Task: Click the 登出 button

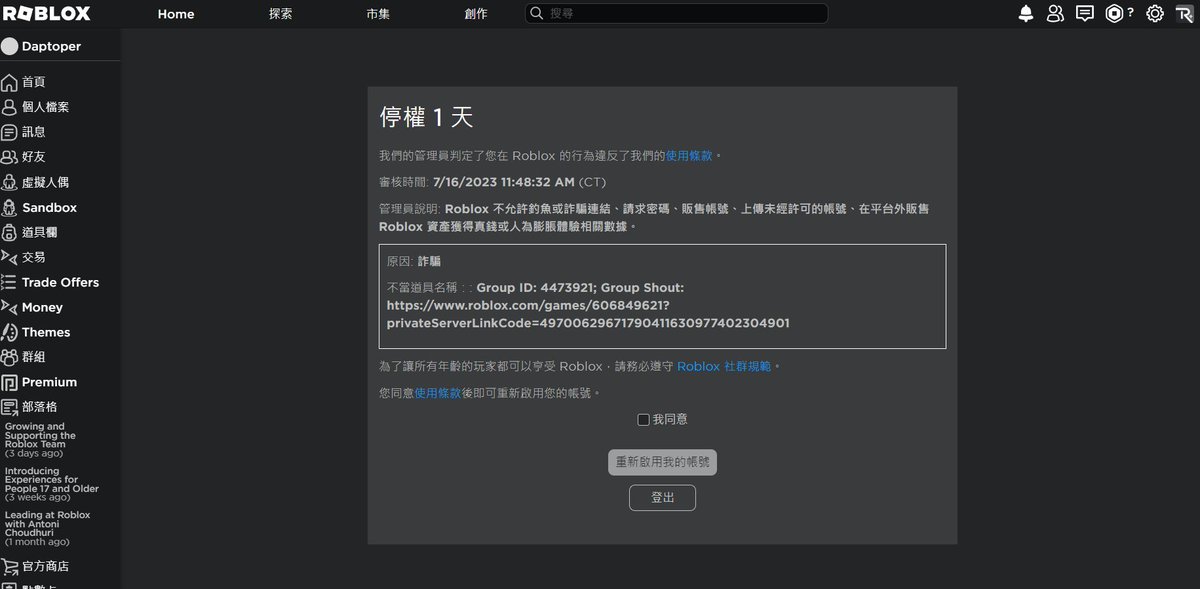Action: pos(662,497)
